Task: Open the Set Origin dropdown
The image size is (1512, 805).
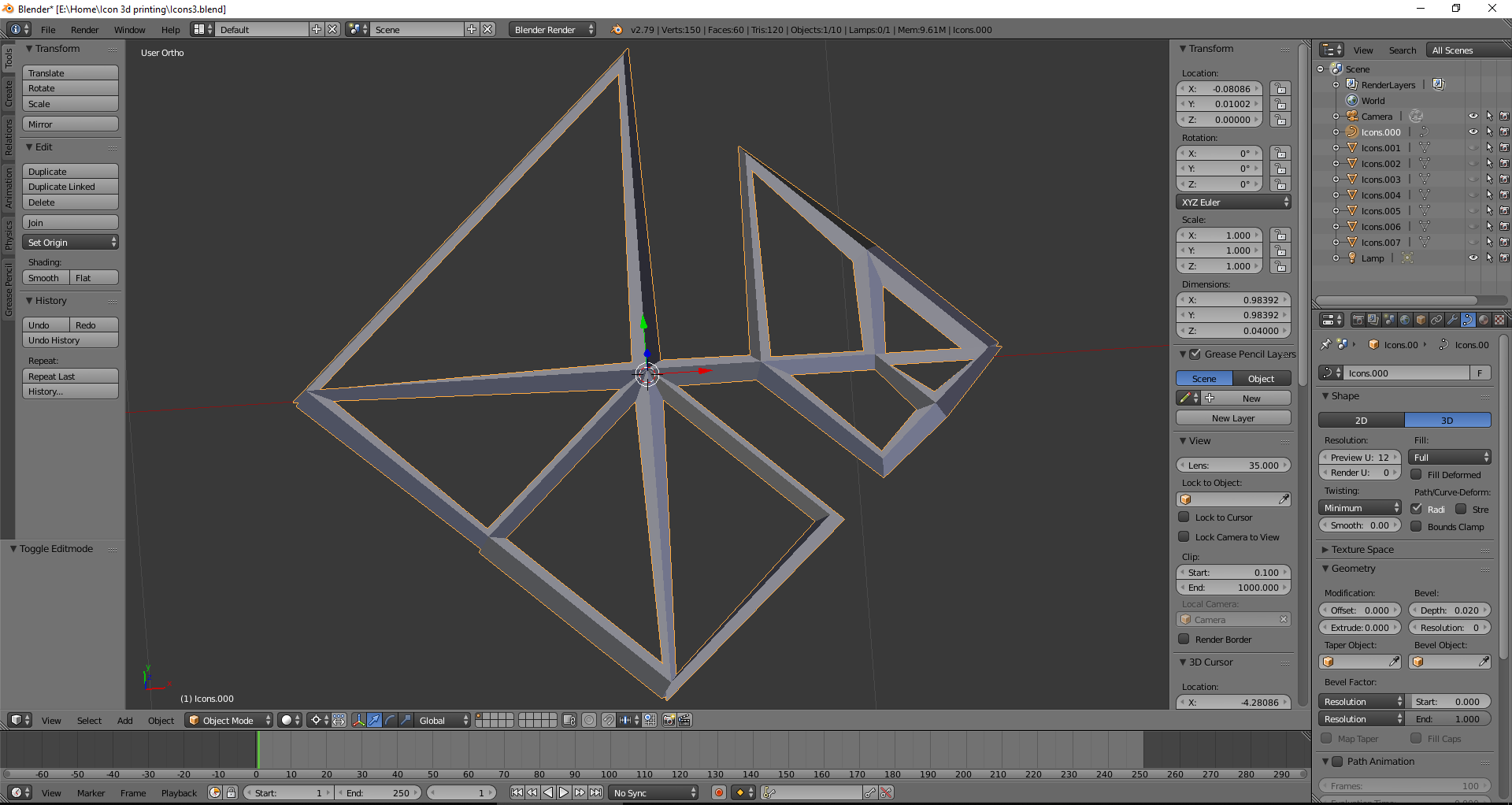Action: (x=70, y=242)
